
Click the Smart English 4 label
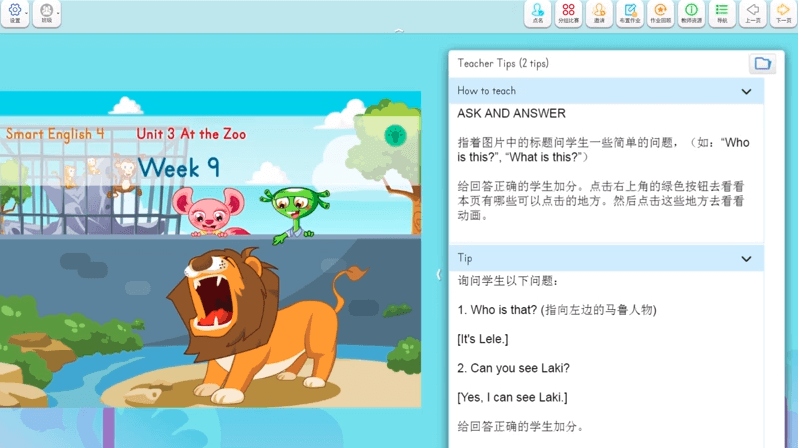(55, 134)
